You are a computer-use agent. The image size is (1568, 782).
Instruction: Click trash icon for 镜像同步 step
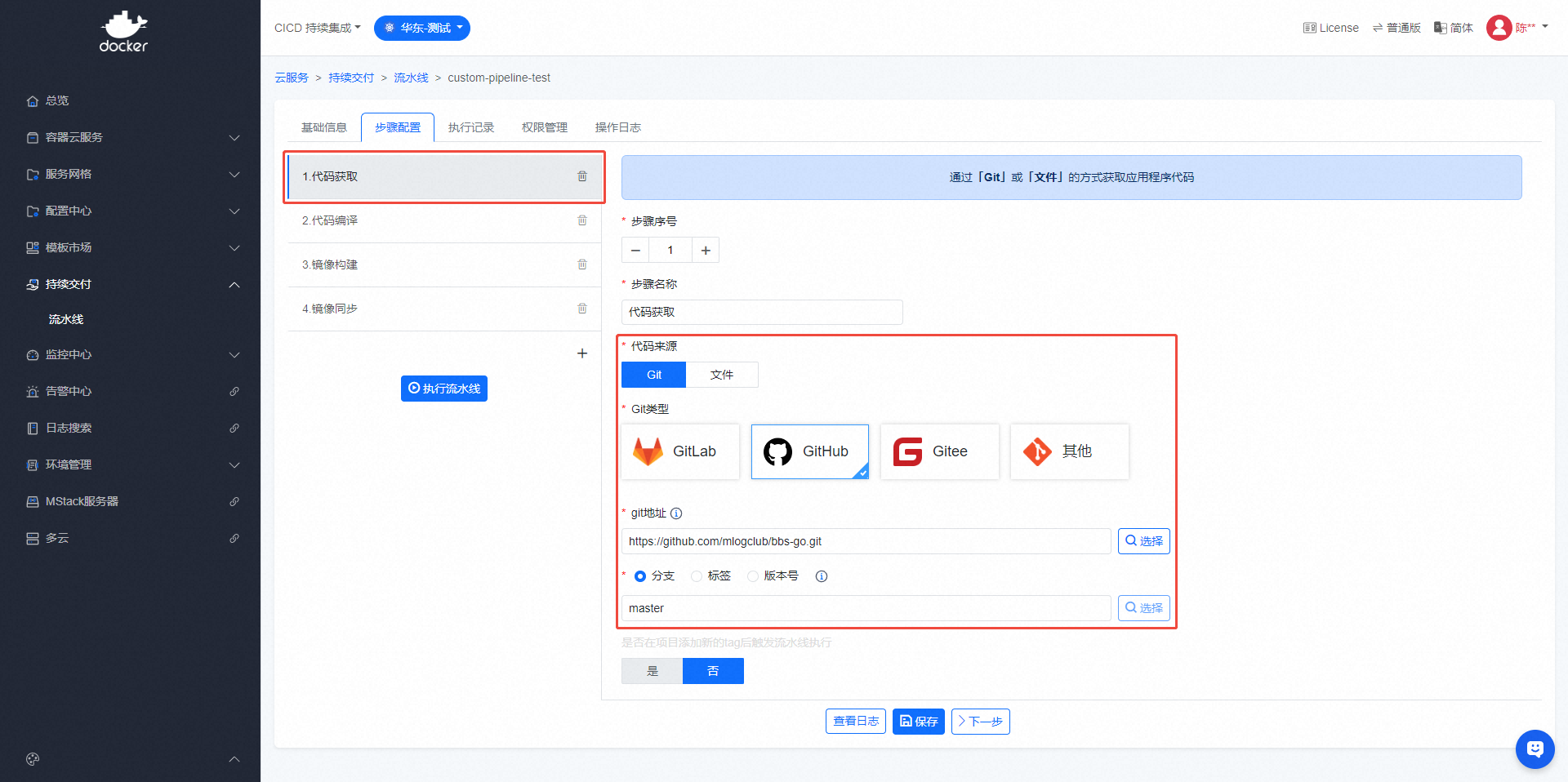[x=582, y=309]
